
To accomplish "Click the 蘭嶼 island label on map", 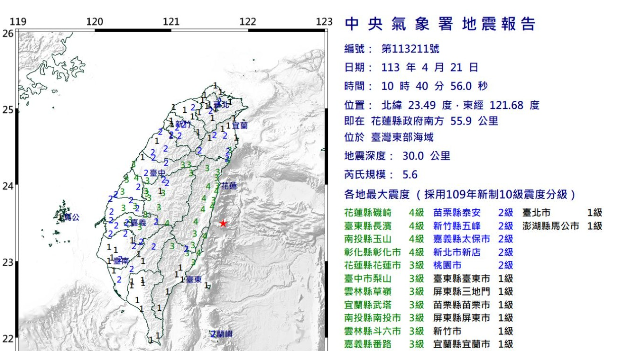I will [x=221, y=334].
